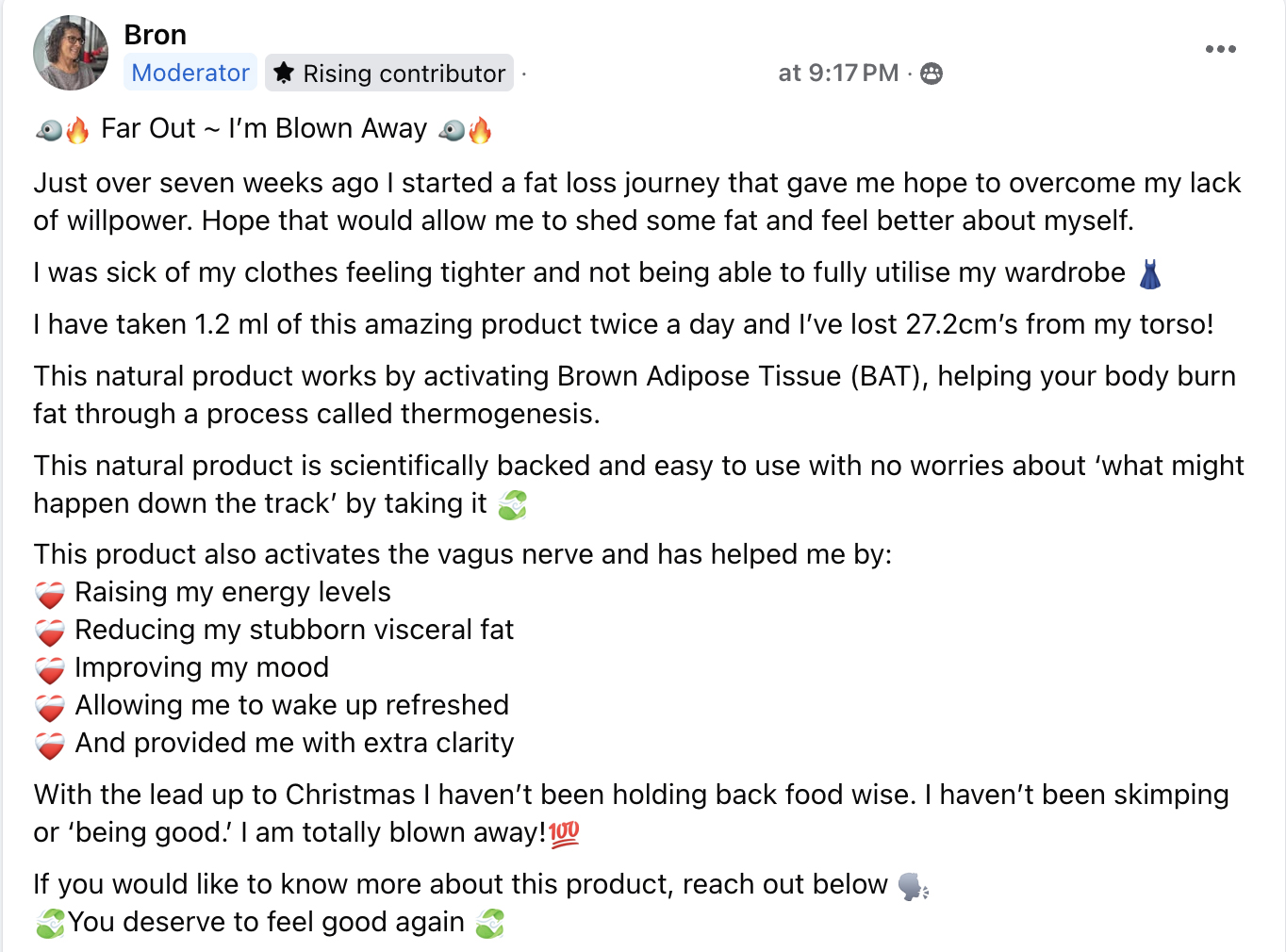Click the star icon in the contributor badge
1286x952 pixels.
tap(284, 73)
